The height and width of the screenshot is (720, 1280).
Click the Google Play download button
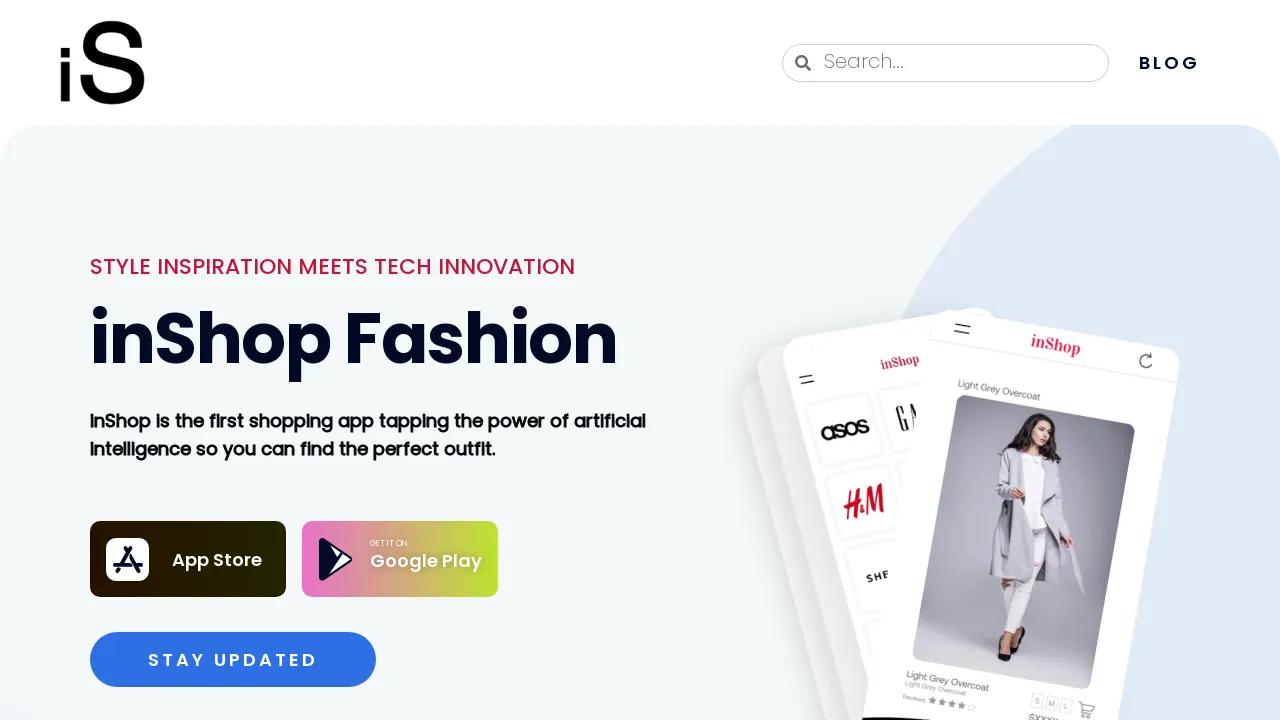pyautogui.click(x=400, y=559)
